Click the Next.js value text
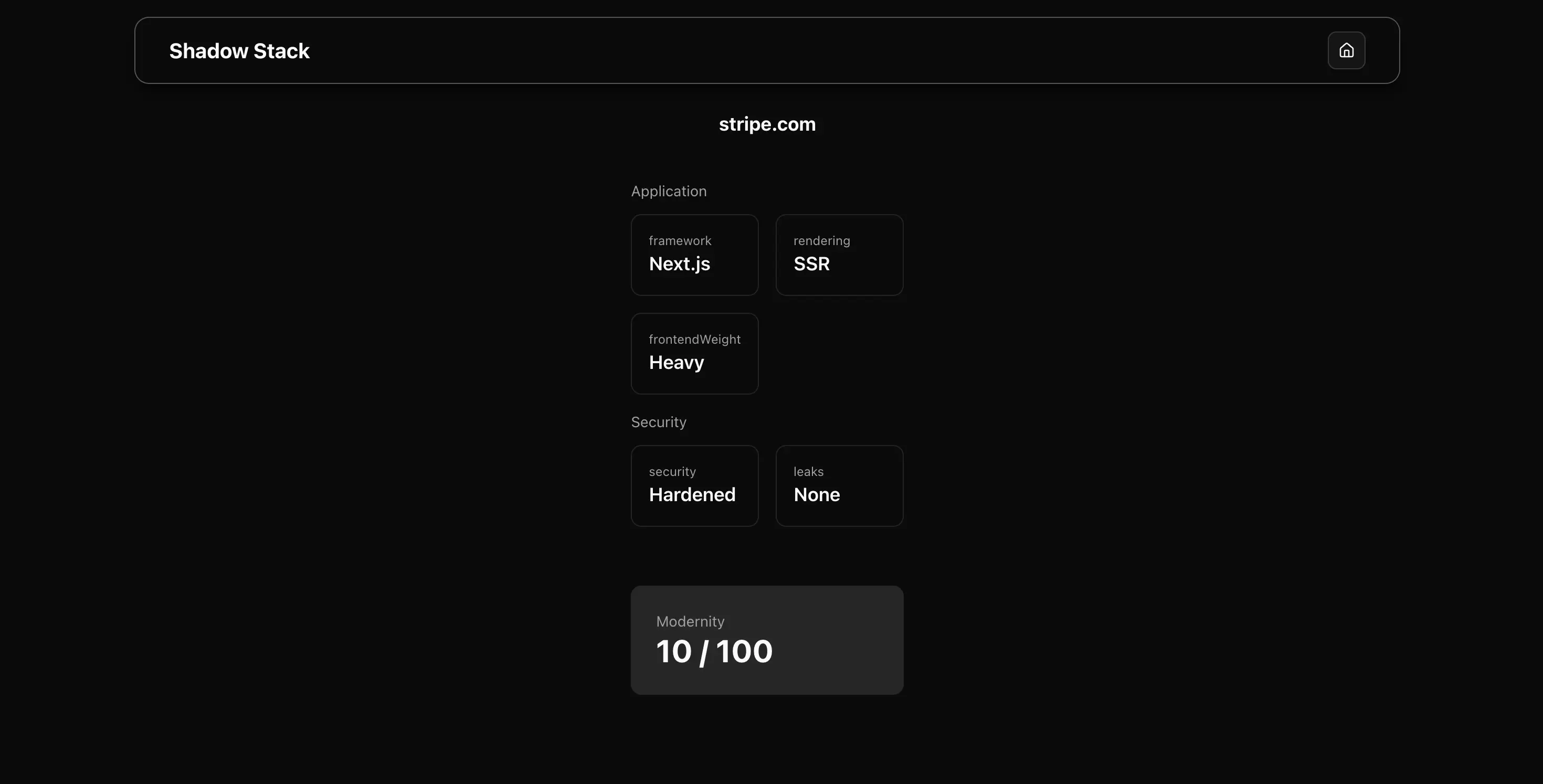The image size is (1543, 784). (x=679, y=263)
